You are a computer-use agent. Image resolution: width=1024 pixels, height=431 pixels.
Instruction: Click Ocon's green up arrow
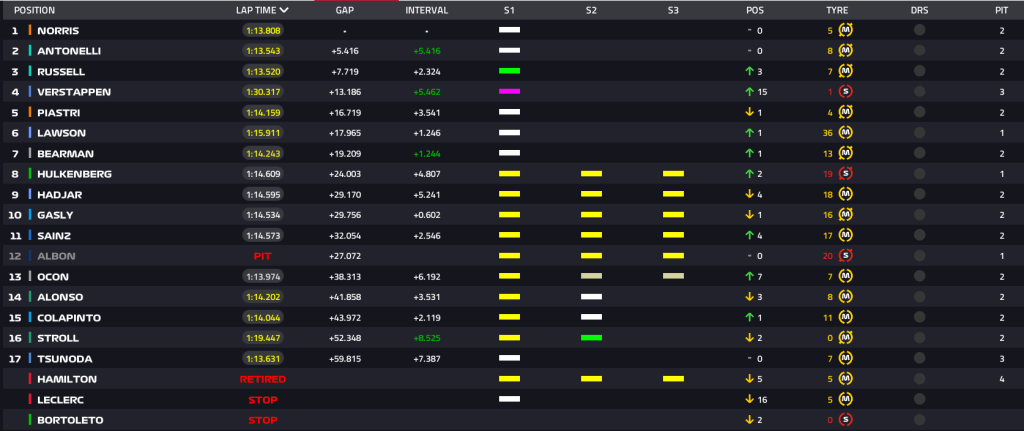click(750, 277)
